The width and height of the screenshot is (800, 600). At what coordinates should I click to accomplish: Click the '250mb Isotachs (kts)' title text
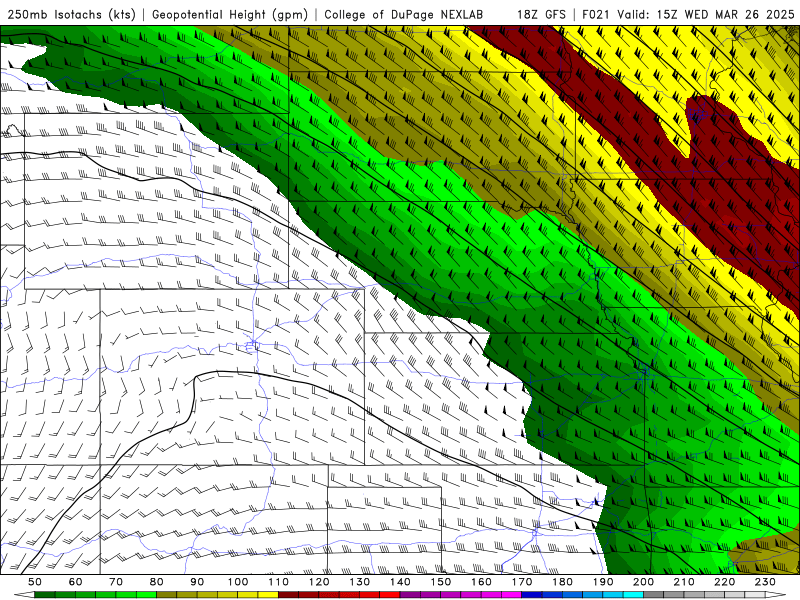(71, 15)
